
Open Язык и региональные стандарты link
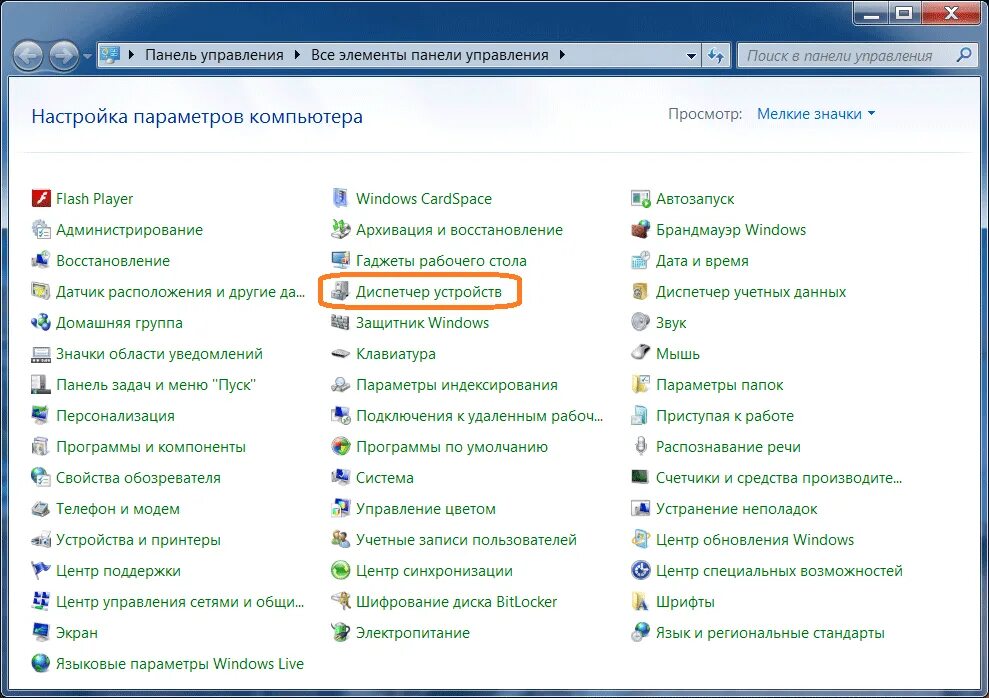770,632
